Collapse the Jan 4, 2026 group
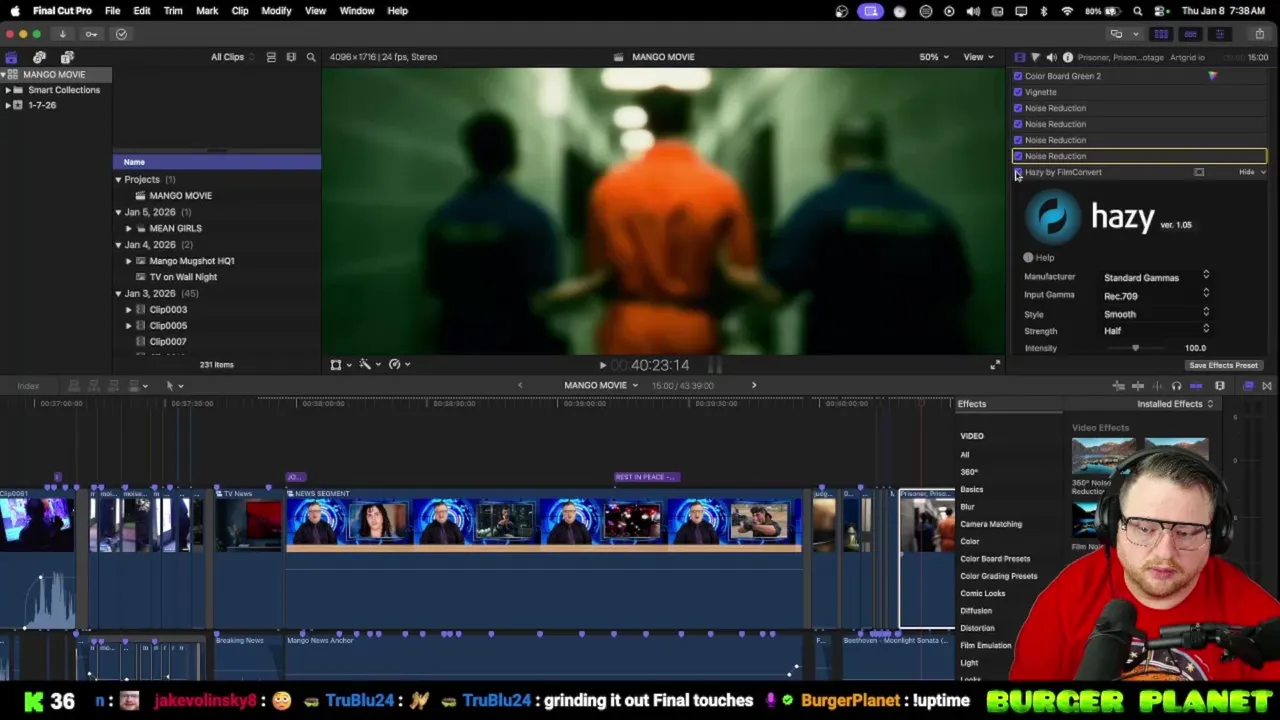Viewport: 1280px width, 720px height. 118,245
